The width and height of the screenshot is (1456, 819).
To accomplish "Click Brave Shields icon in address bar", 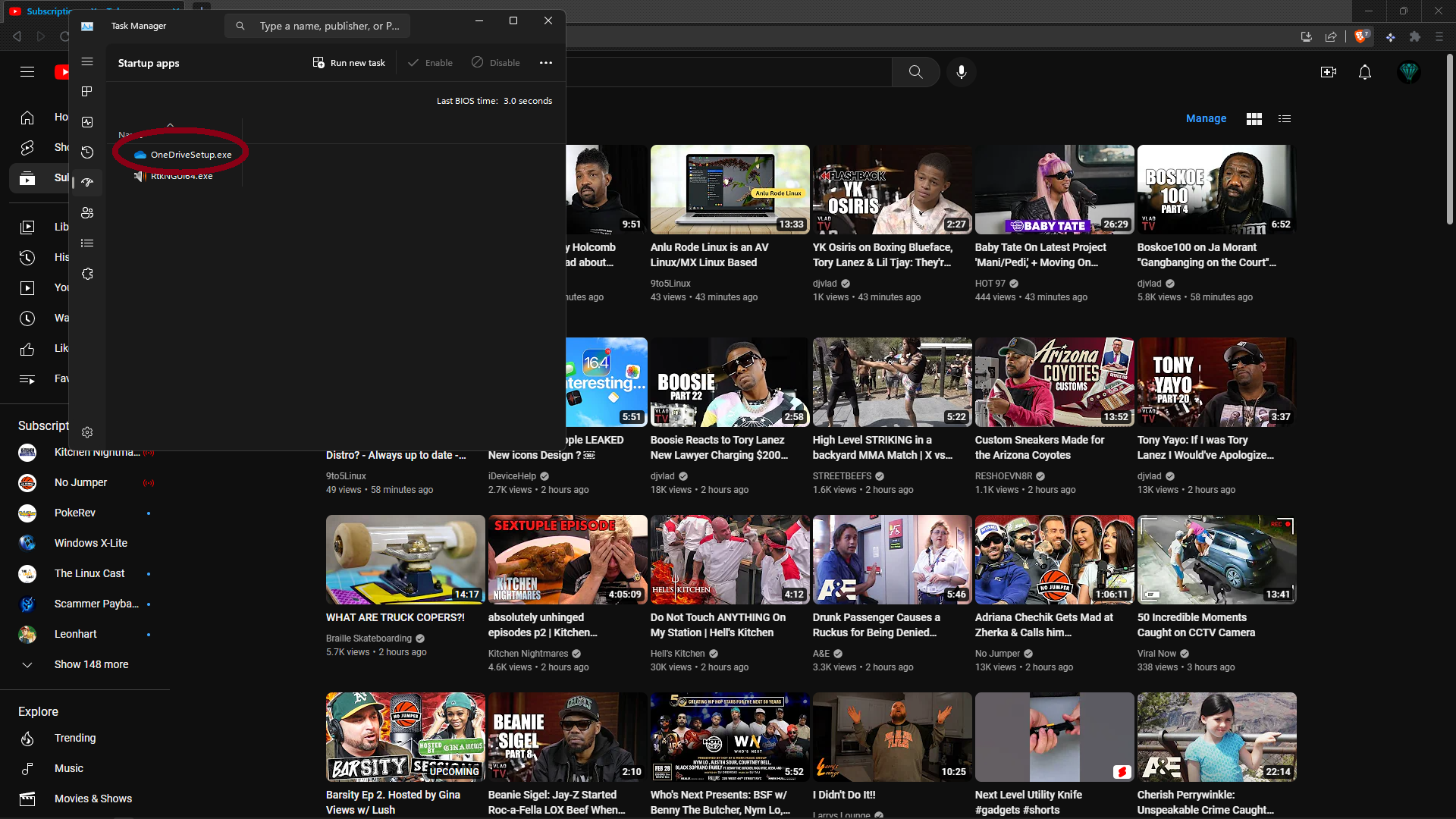I will click(1363, 36).
